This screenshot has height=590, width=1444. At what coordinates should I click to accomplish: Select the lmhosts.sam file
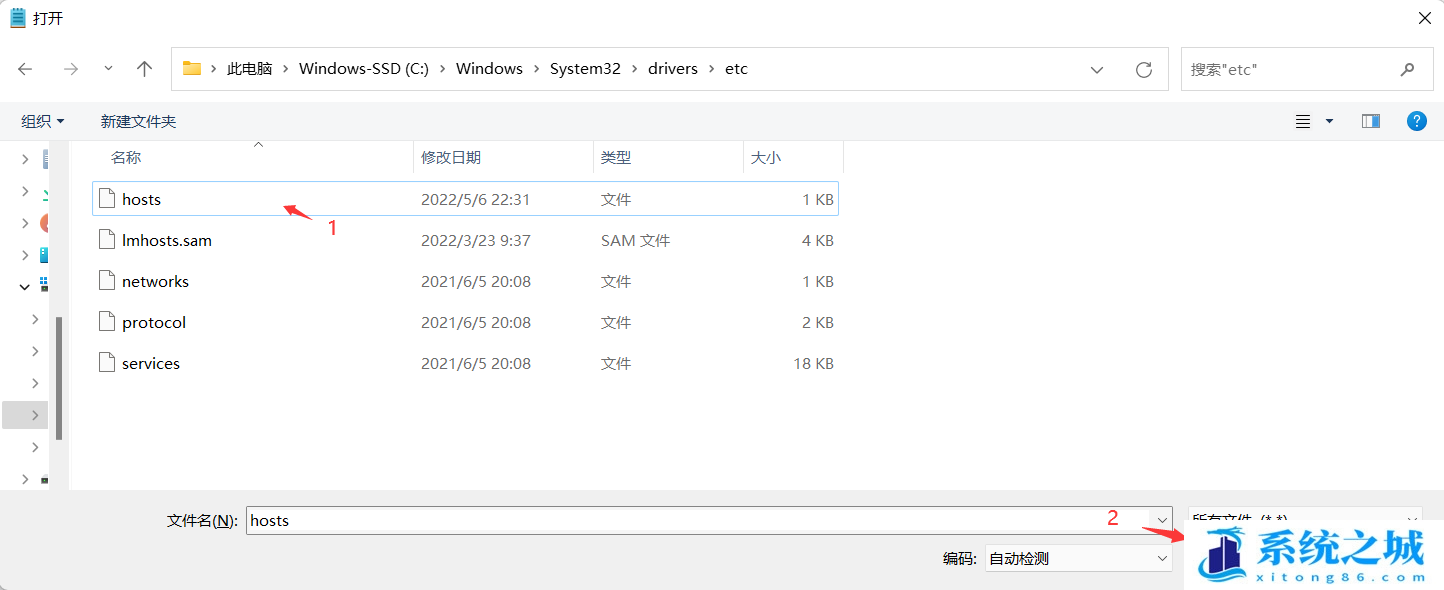click(465, 240)
